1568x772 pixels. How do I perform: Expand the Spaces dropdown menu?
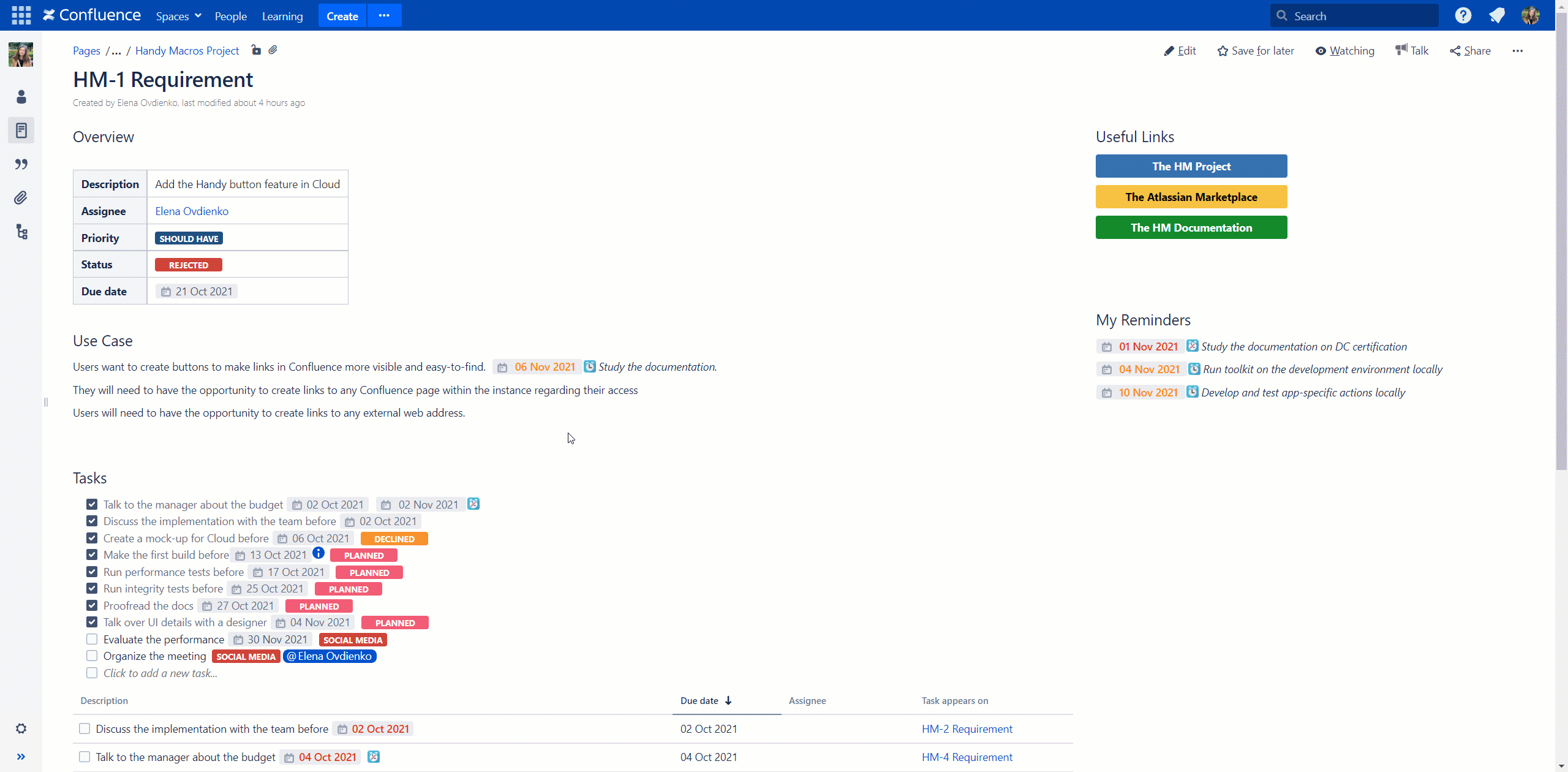[178, 16]
